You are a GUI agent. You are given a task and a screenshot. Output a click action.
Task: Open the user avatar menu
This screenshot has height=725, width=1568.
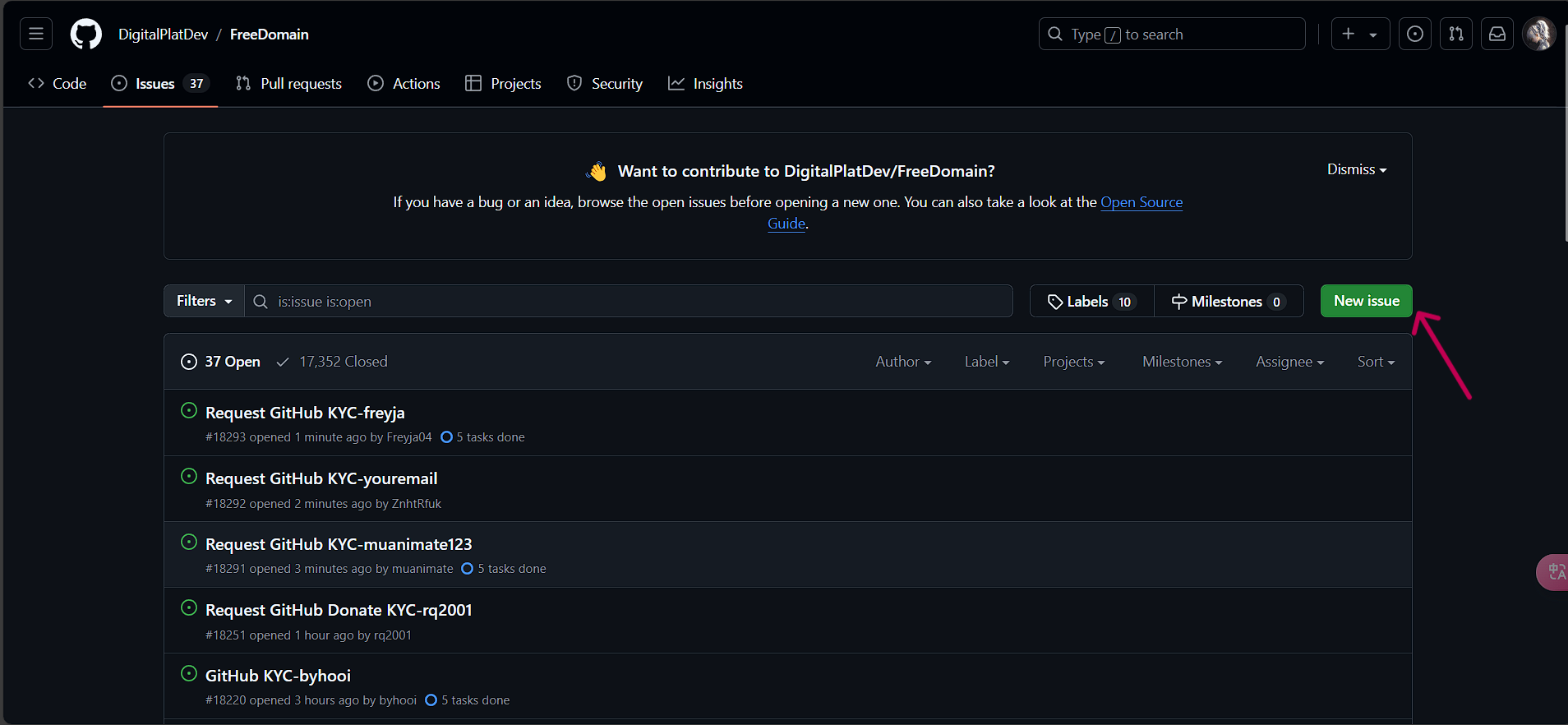tap(1538, 34)
